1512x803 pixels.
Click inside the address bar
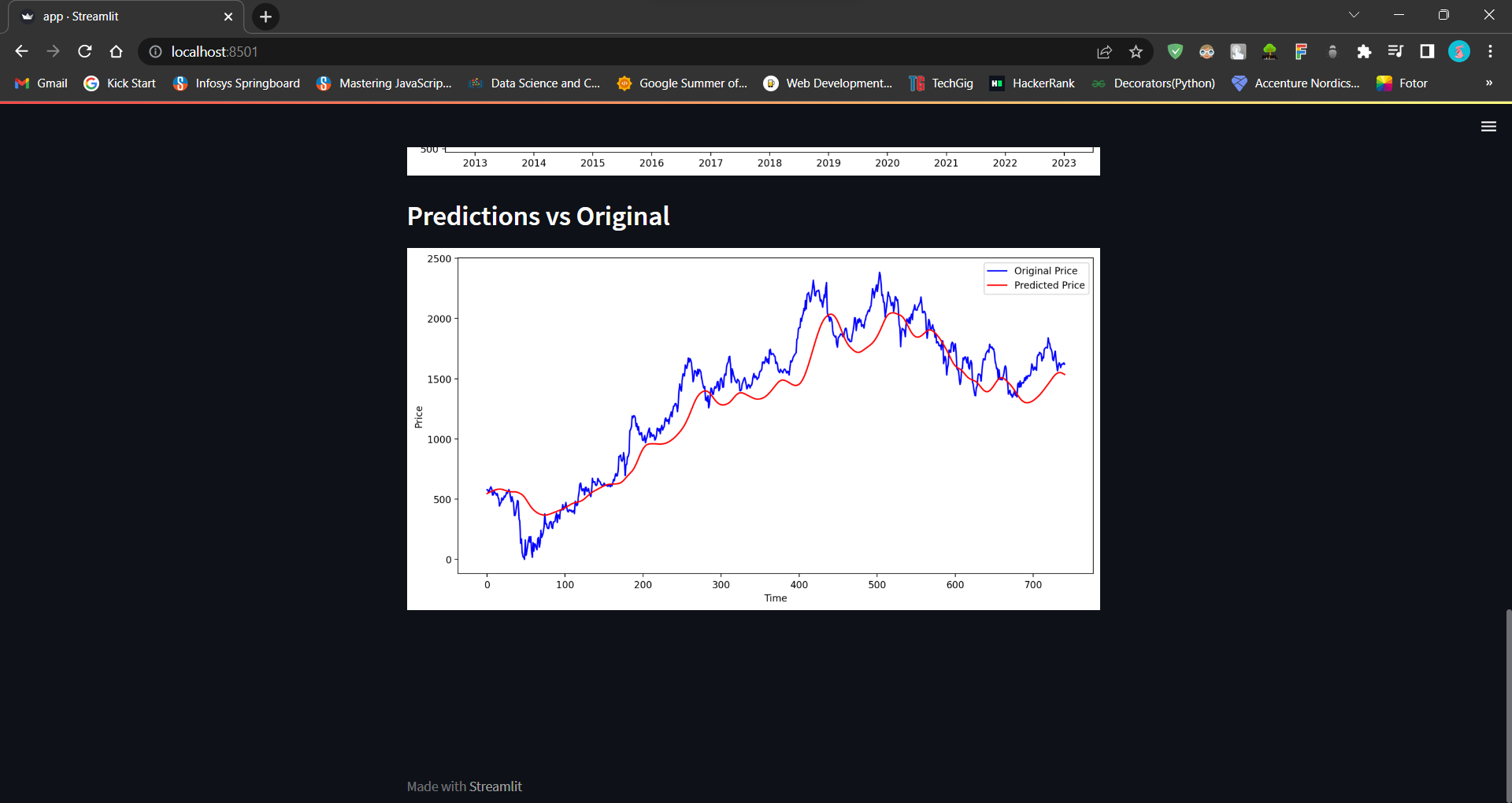551,51
